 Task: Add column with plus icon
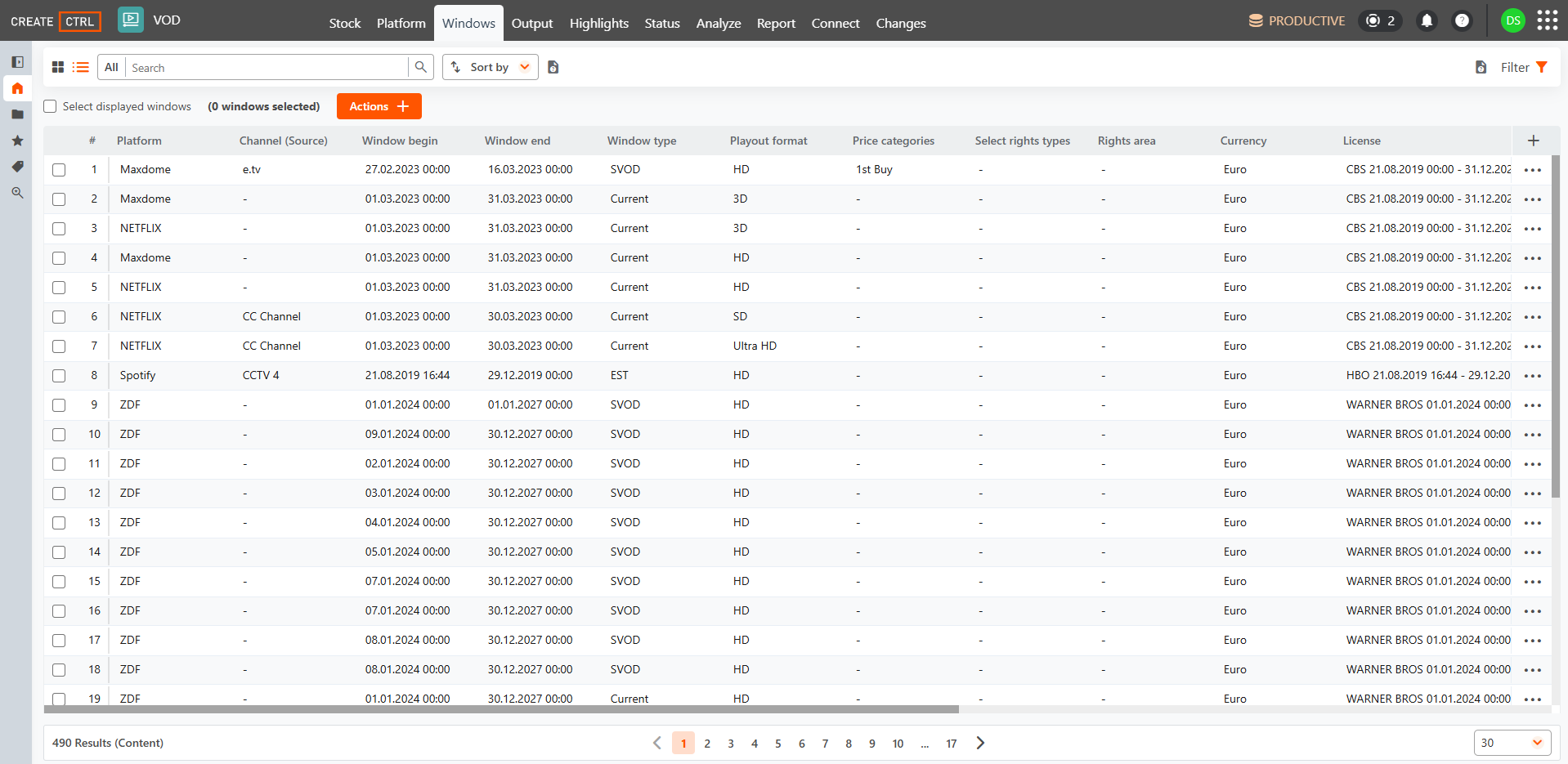point(1533,141)
